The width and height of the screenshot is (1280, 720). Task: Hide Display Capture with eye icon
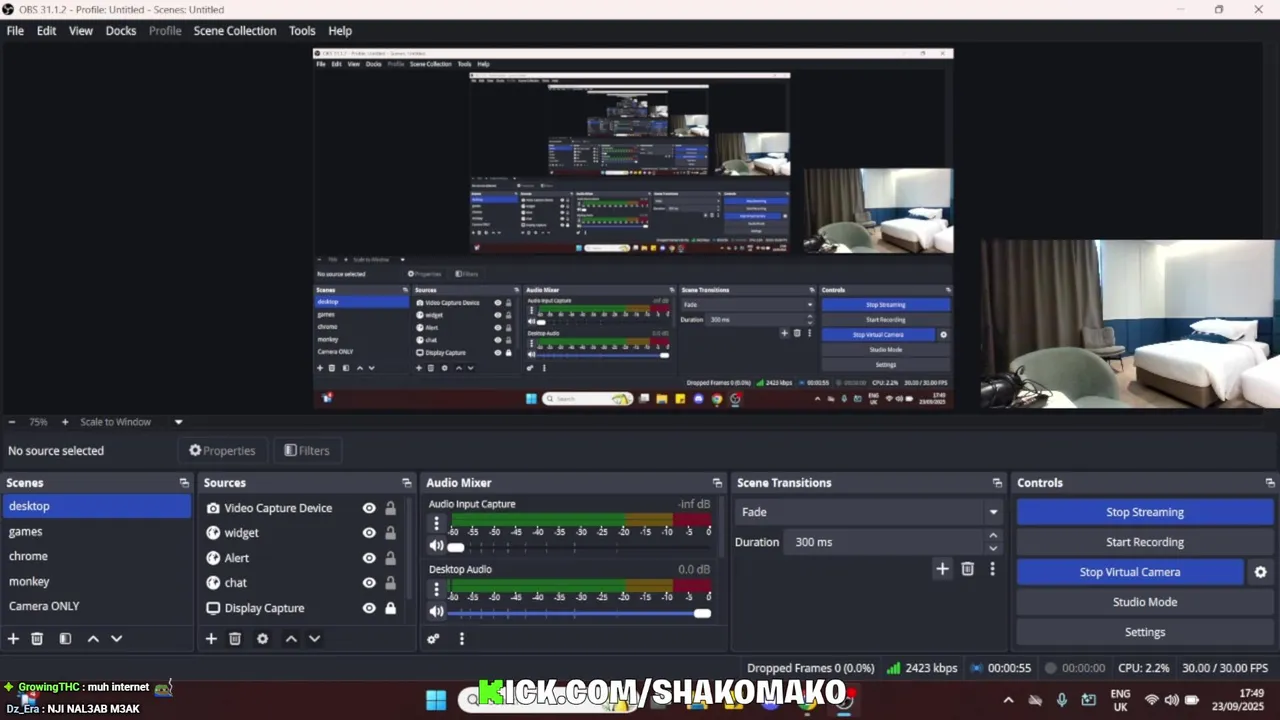point(369,608)
